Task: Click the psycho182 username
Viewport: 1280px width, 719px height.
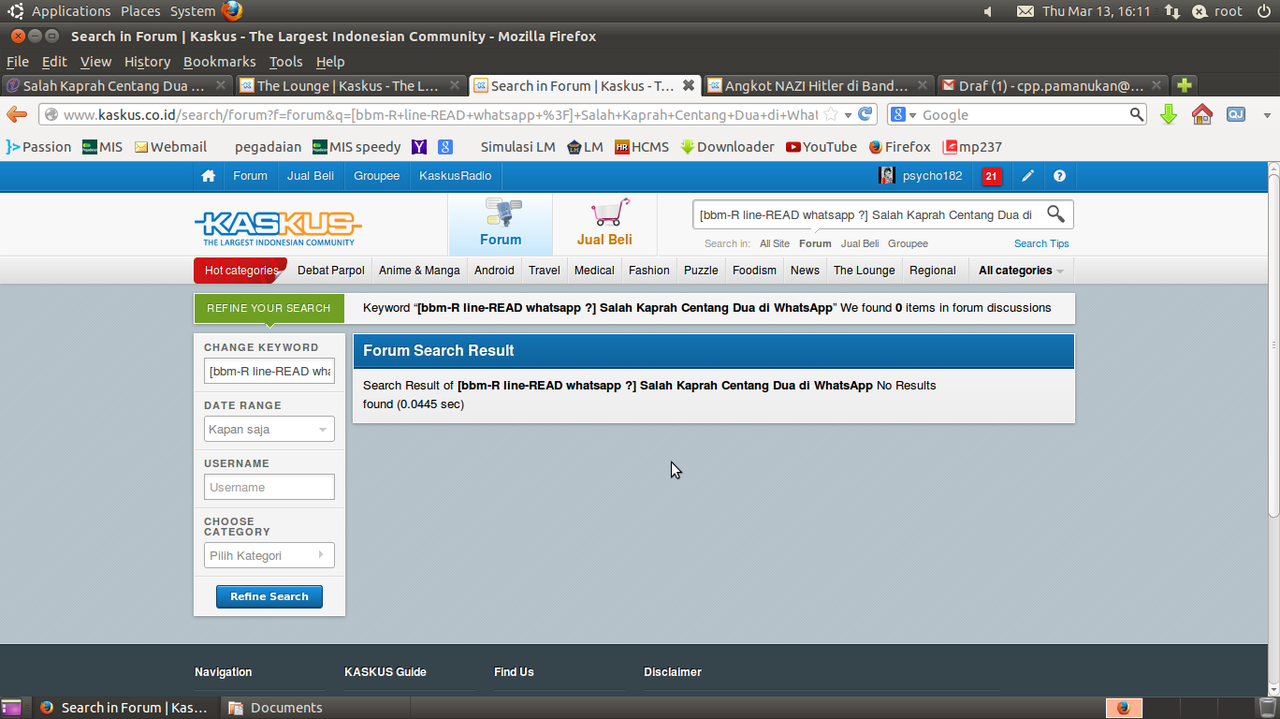Action: point(932,176)
